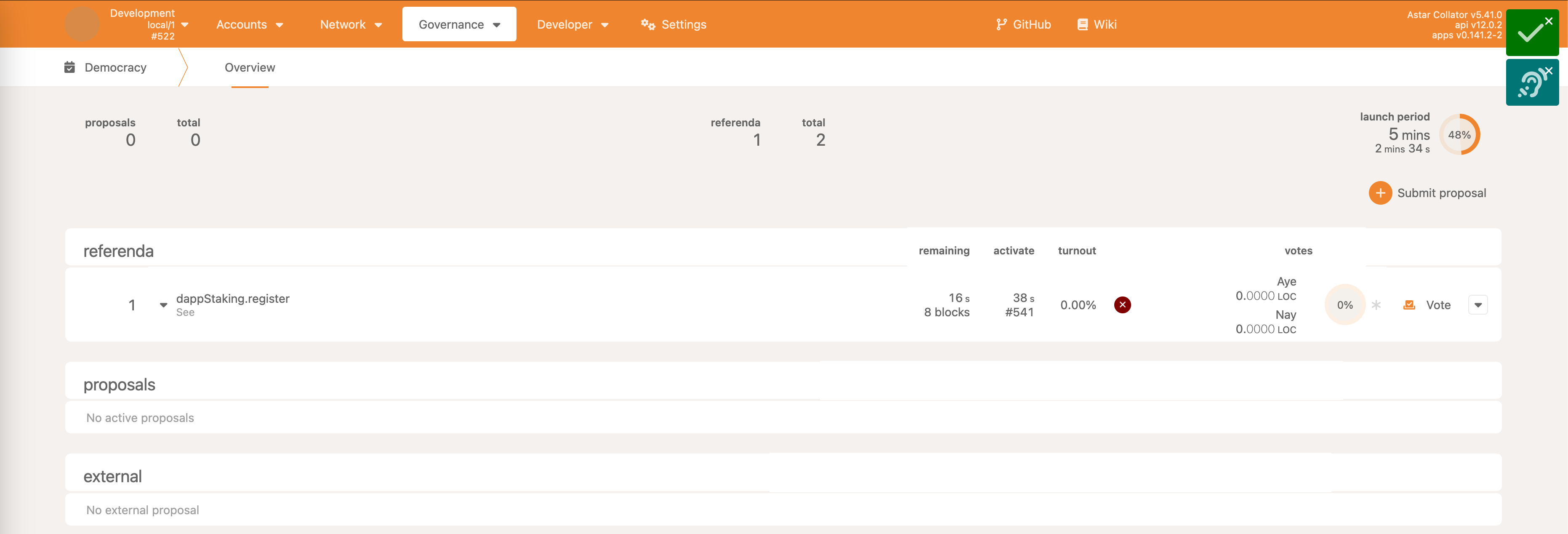
Task: Click the Development chain logo avatar
Action: (x=82, y=24)
